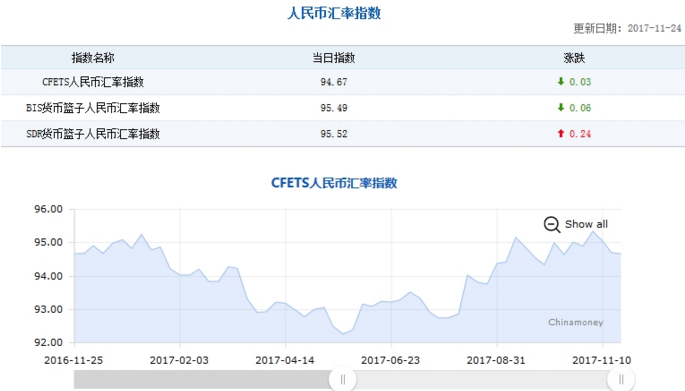Click the 2017-06-23 axis date label

click(x=391, y=360)
